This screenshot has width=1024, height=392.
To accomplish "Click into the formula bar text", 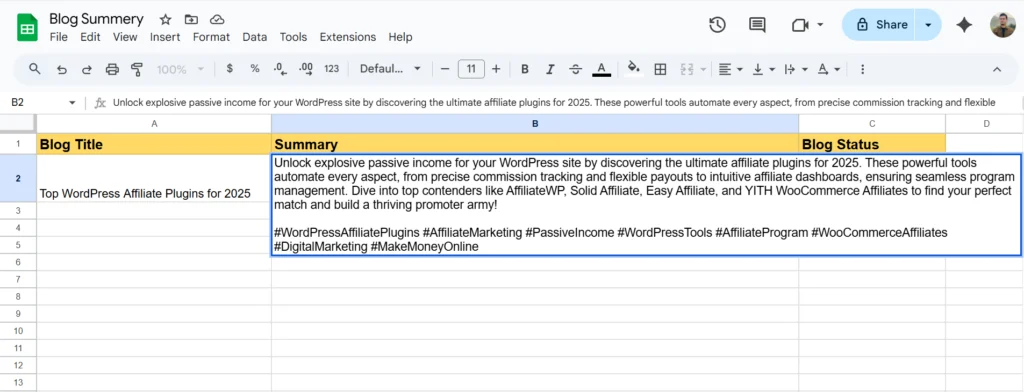I will click(x=554, y=103).
